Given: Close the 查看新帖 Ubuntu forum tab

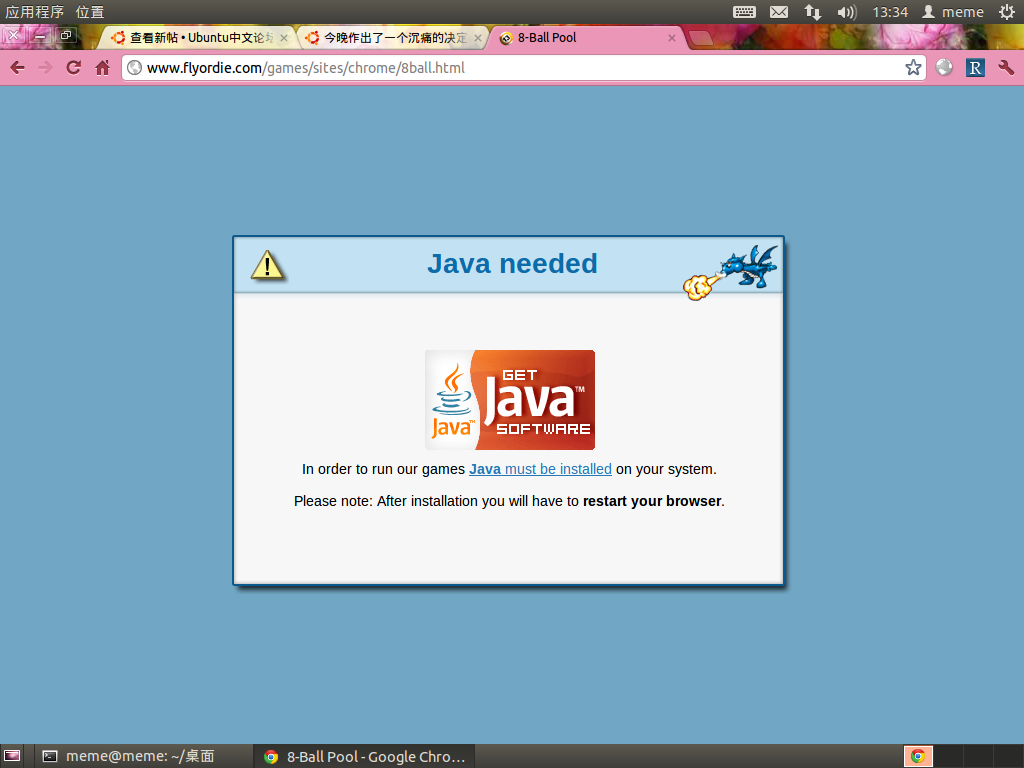Looking at the screenshot, I should (283, 39).
